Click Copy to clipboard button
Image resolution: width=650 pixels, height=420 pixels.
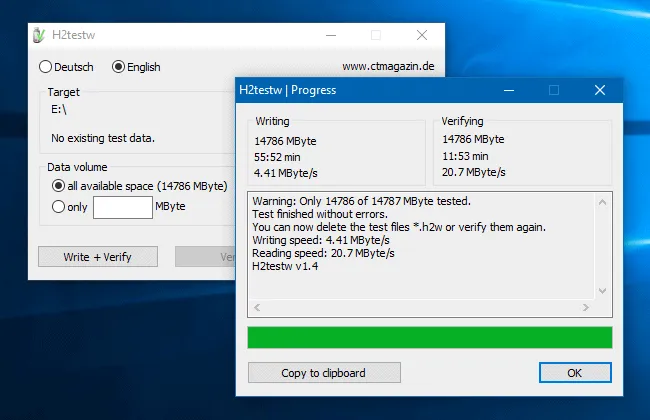[324, 373]
